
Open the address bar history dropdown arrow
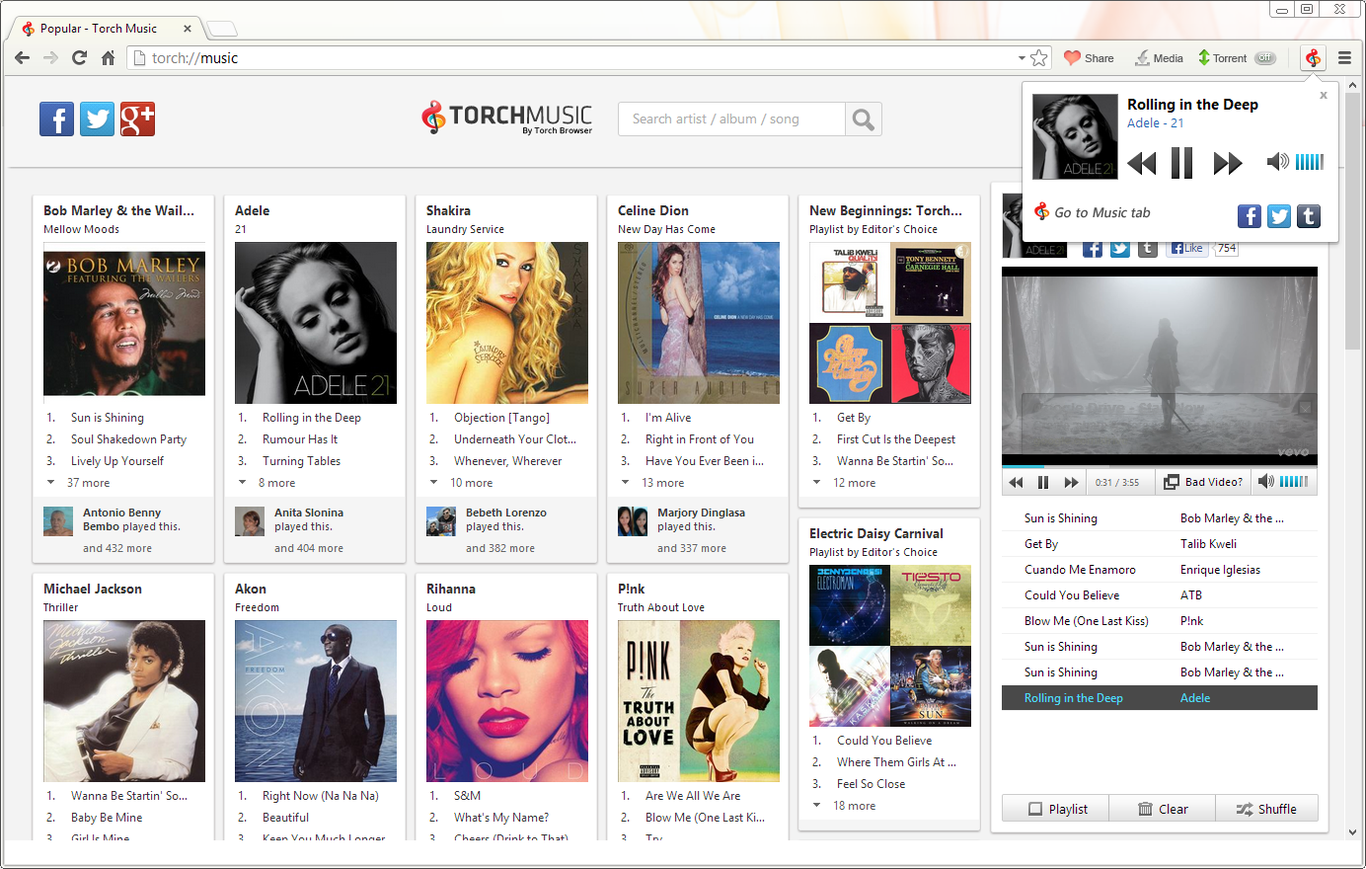(1021, 58)
